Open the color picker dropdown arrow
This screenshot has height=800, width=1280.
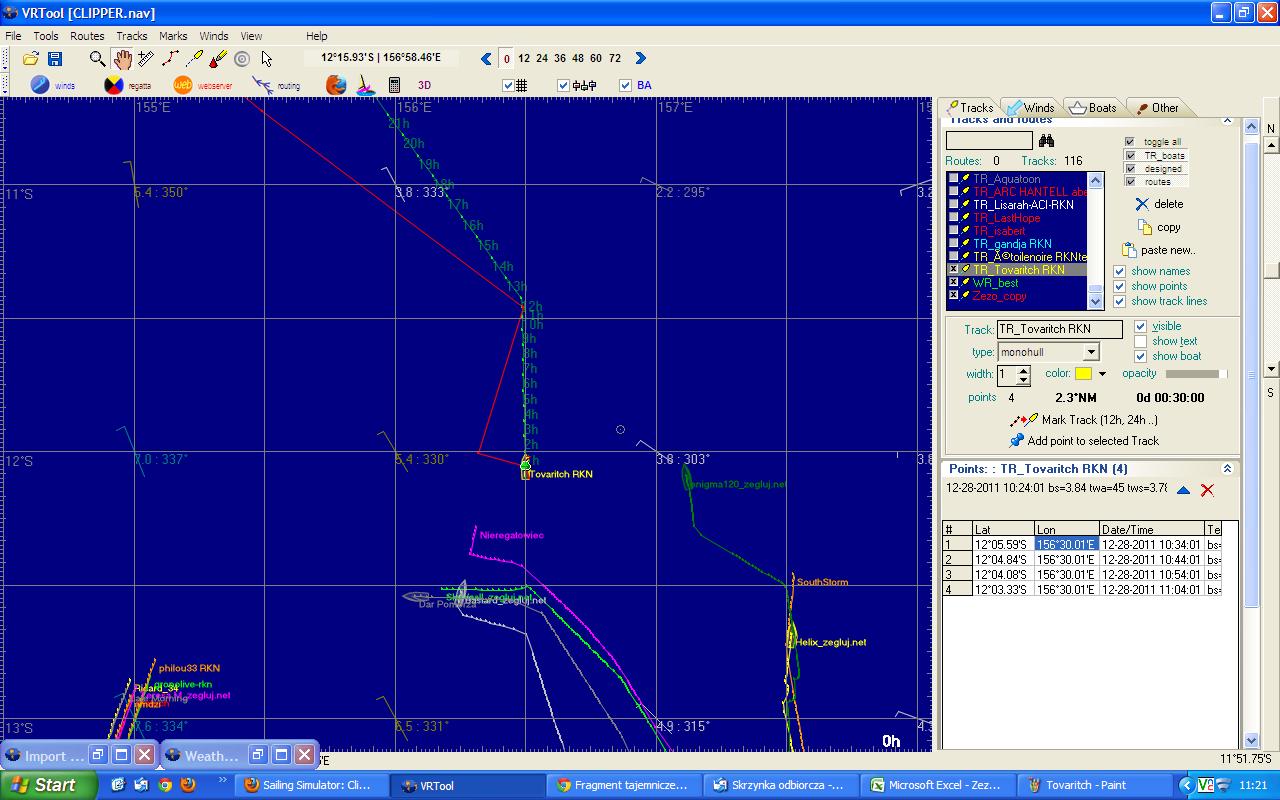pos(1102,374)
